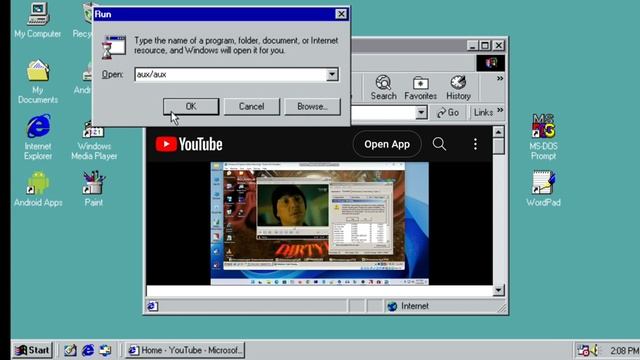Viewport: 640px width, 360px height.
Task: Launch Paint from the desktop
Action: tap(93, 189)
